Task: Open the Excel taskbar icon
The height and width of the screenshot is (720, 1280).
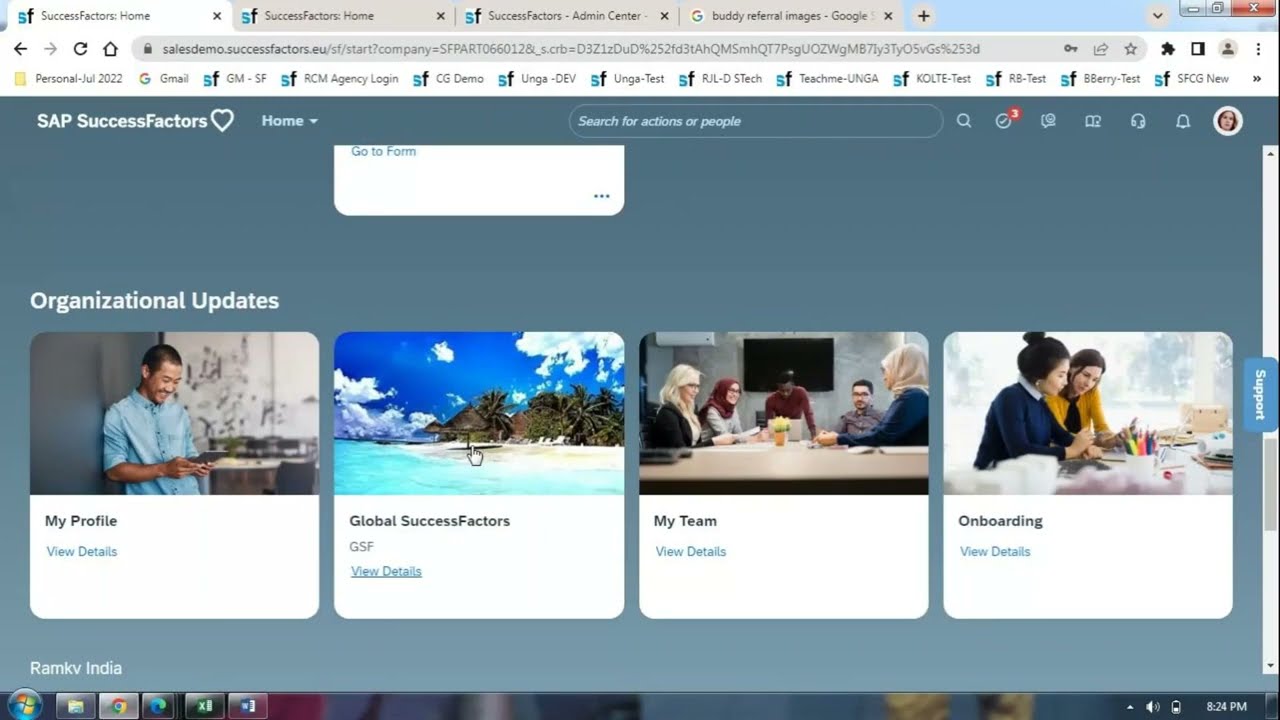Action: click(205, 706)
